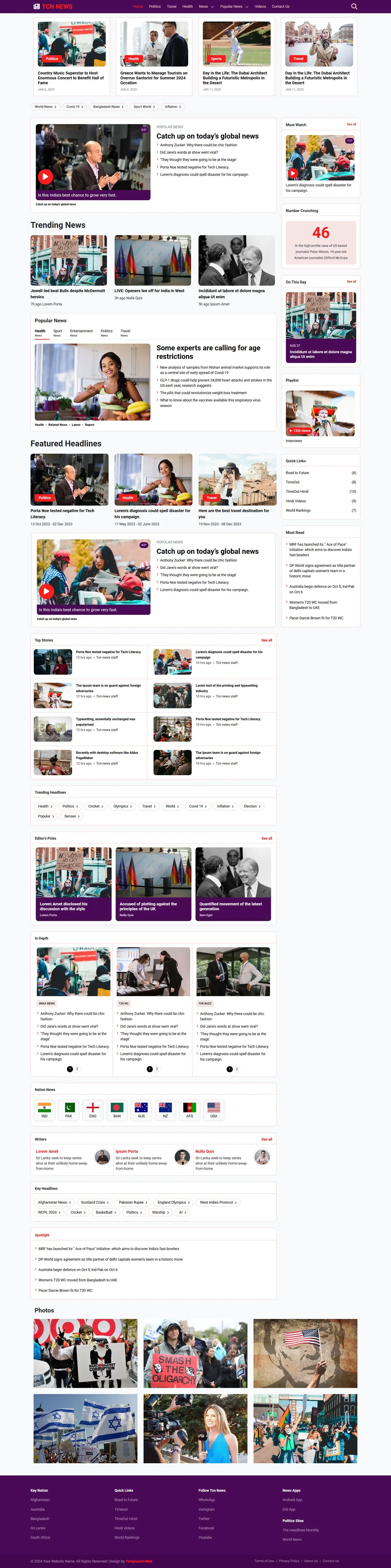Select the NZ flag tile
This screenshot has height=1568, width=391.
[165, 1110]
